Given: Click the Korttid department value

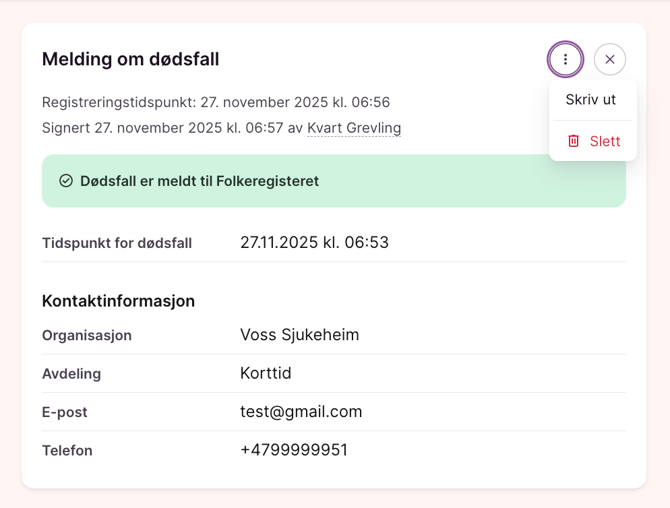Looking at the screenshot, I should click(265, 373).
